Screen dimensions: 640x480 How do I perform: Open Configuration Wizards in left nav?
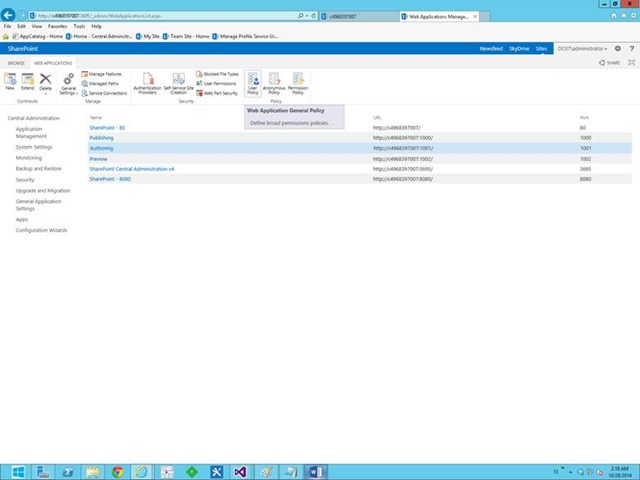click(x=41, y=230)
